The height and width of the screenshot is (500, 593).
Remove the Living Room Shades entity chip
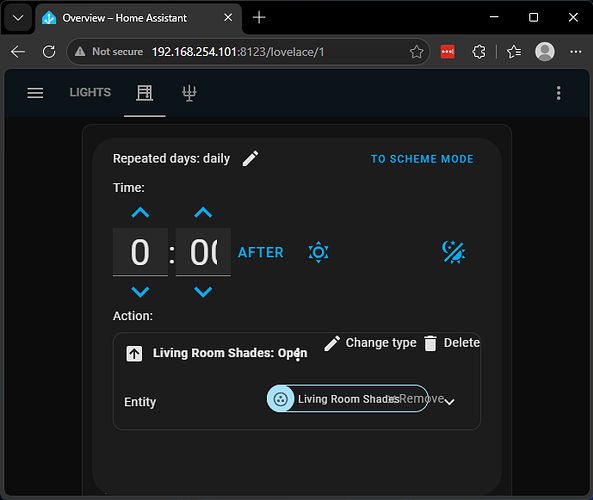pyautogui.click(x=416, y=399)
